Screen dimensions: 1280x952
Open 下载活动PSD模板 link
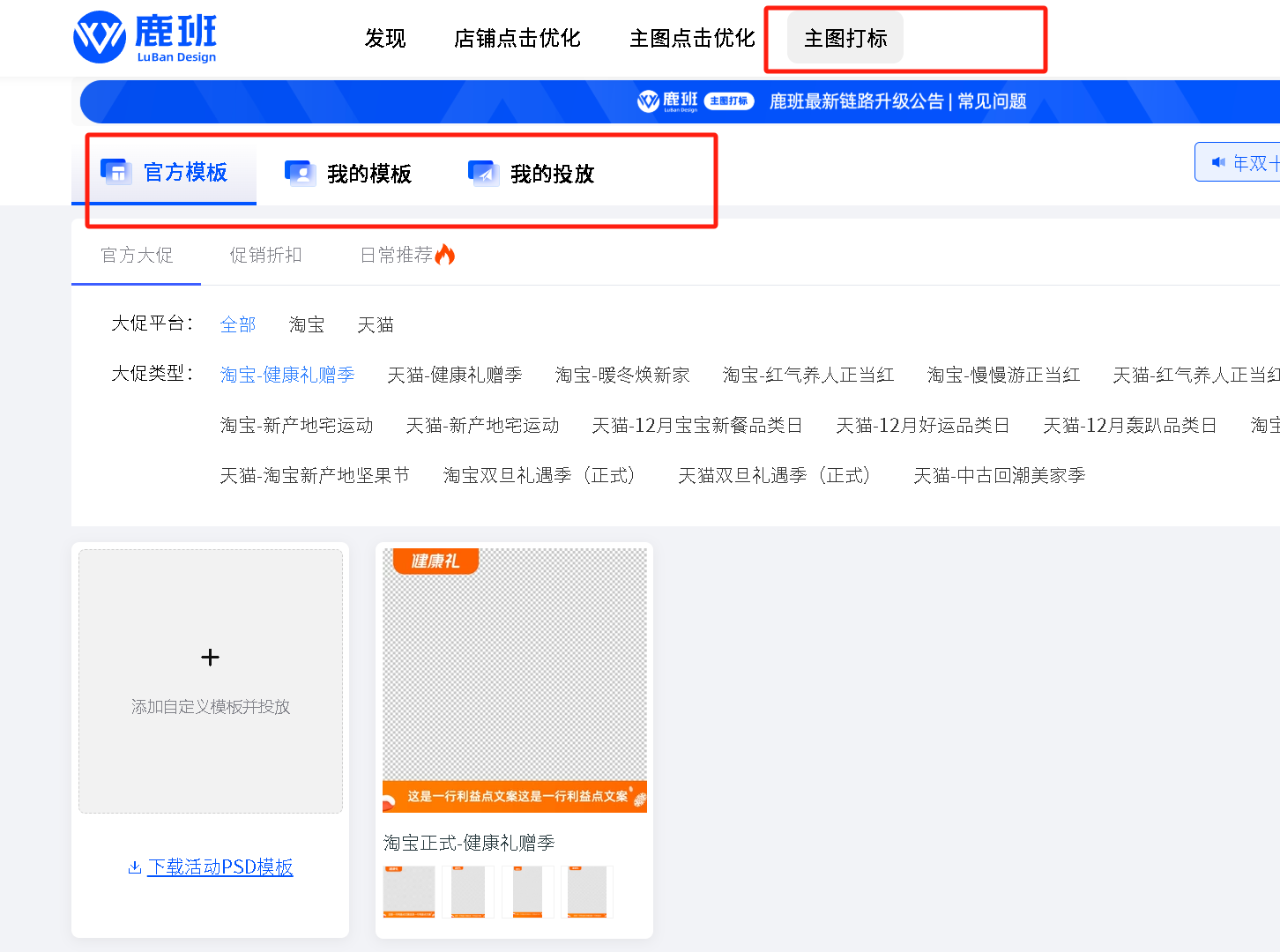[x=220, y=867]
